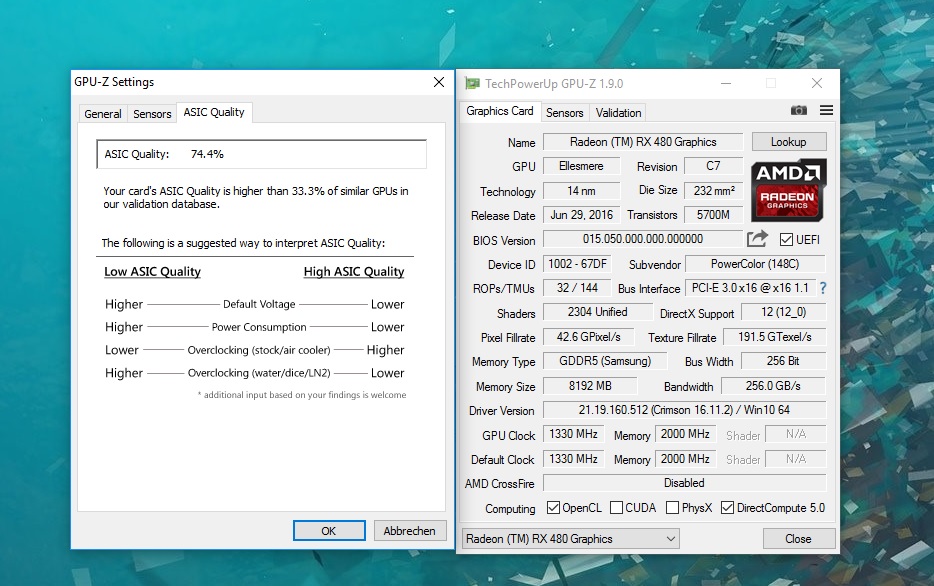Click the GPU-Z title bar app icon

472,83
